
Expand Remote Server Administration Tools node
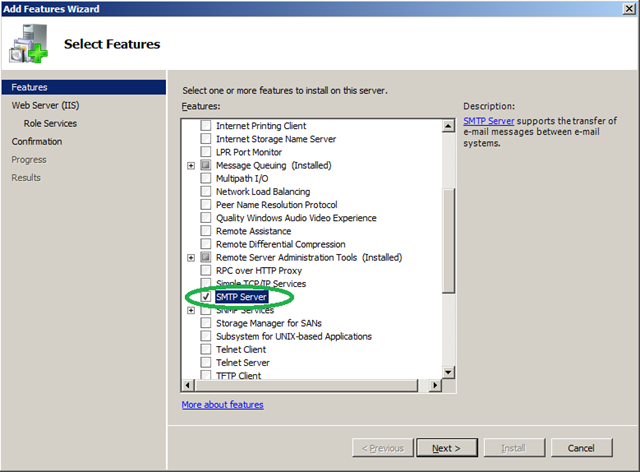tap(191, 258)
